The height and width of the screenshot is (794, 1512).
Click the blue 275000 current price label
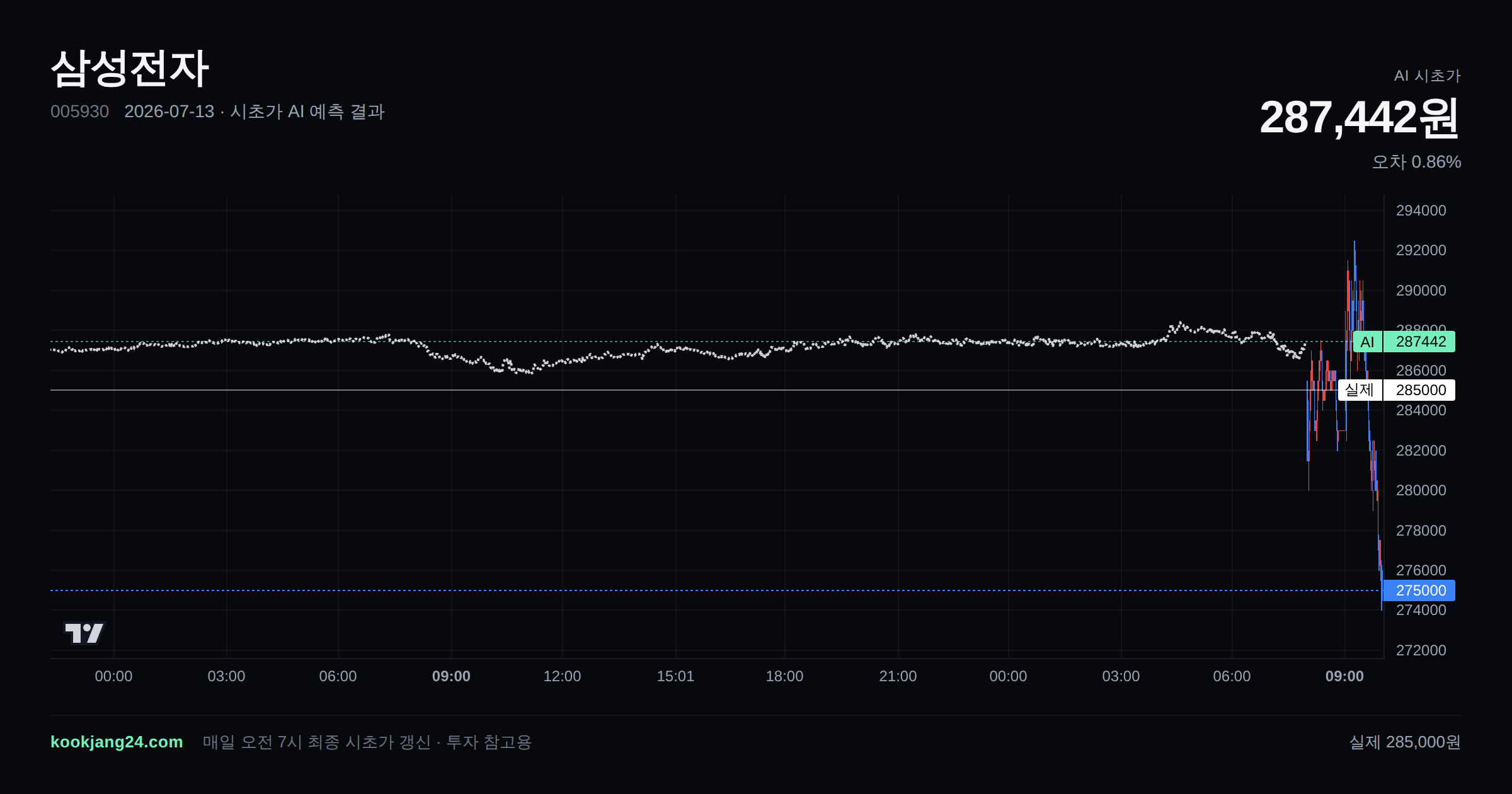[x=1419, y=590]
